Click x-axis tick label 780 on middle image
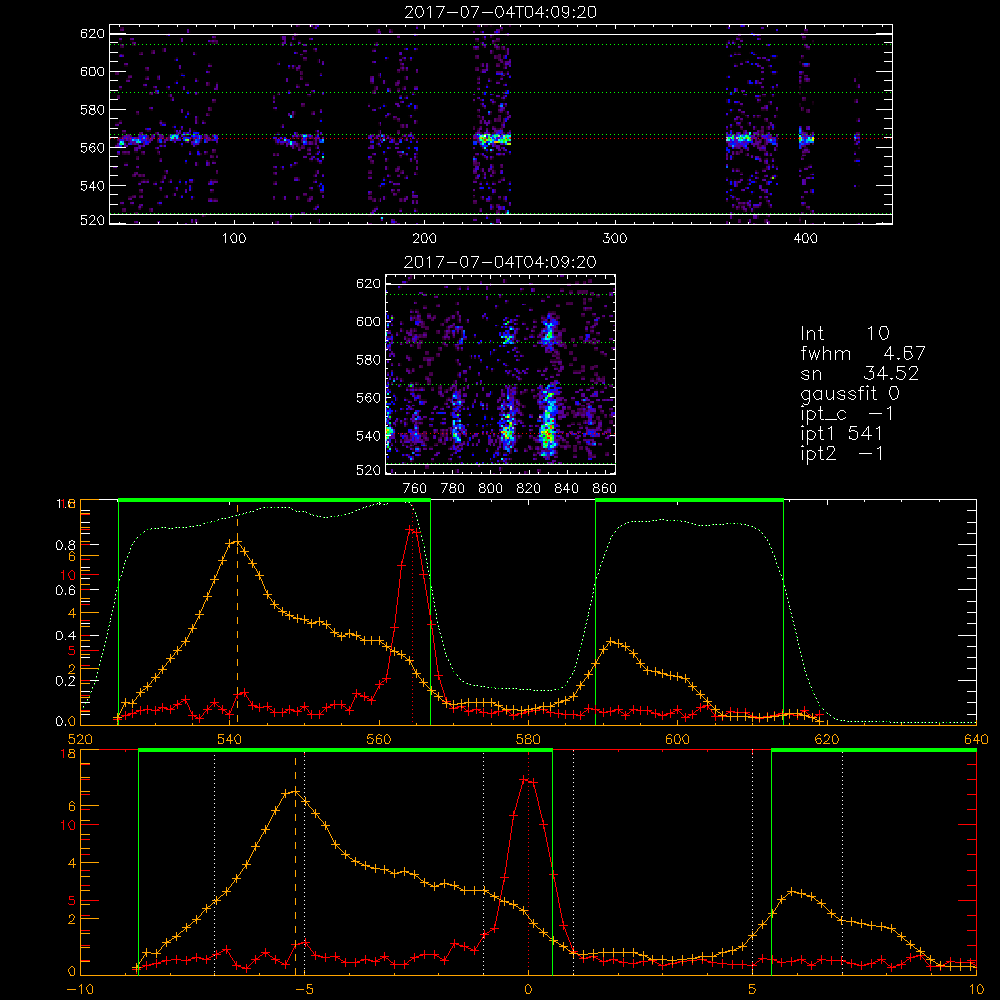The height and width of the screenshot is (1000, 1000). pyautogui.click(x=453, y=489)
